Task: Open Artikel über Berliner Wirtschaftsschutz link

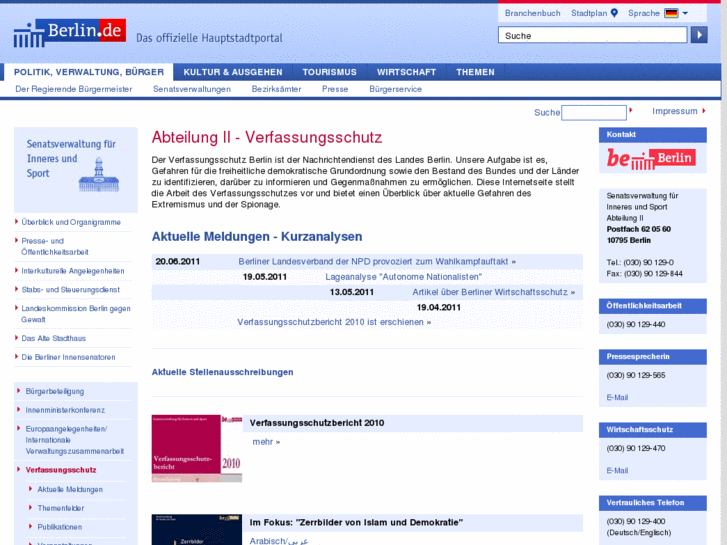Action: 493,292
